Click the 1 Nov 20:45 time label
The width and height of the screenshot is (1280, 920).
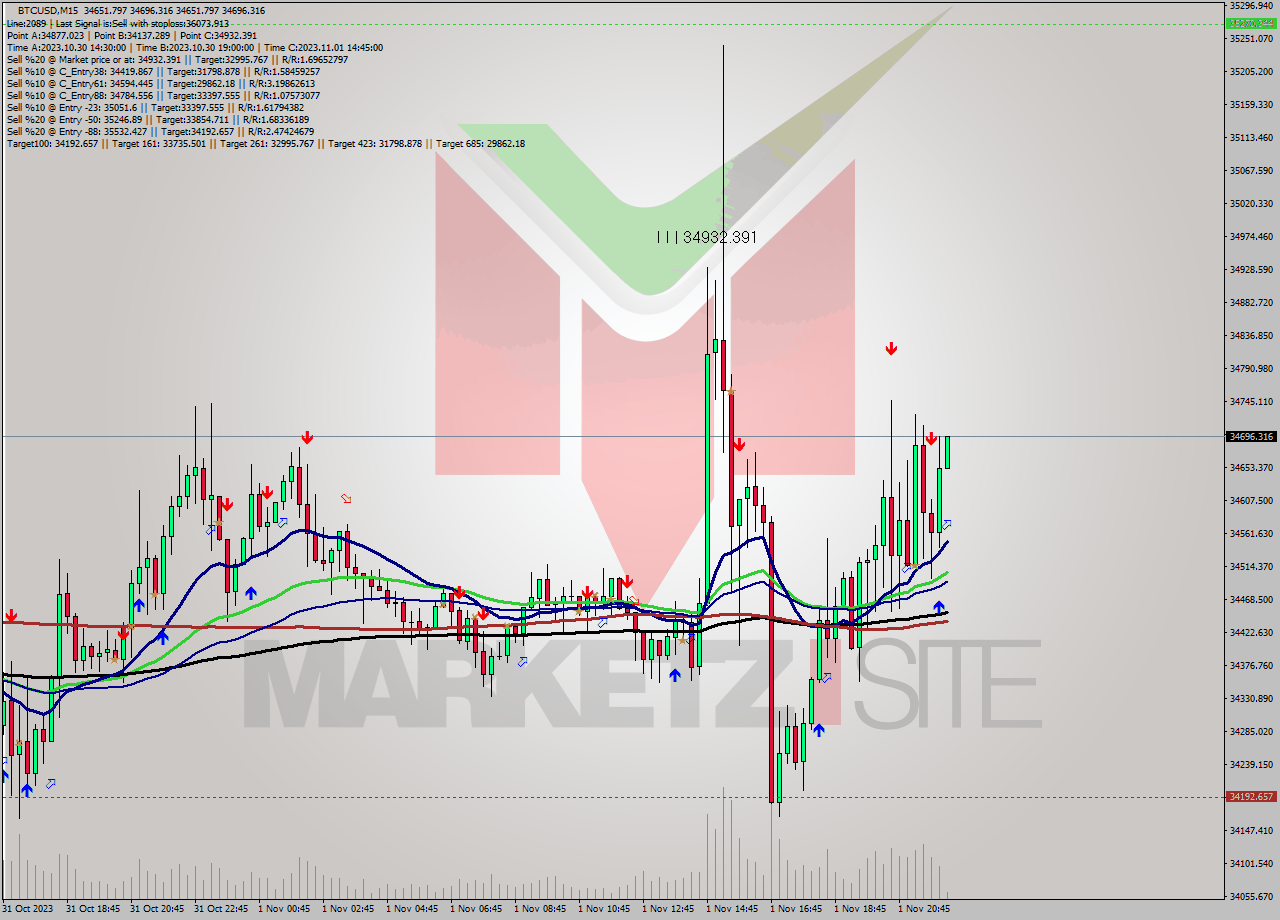[924, 909]
